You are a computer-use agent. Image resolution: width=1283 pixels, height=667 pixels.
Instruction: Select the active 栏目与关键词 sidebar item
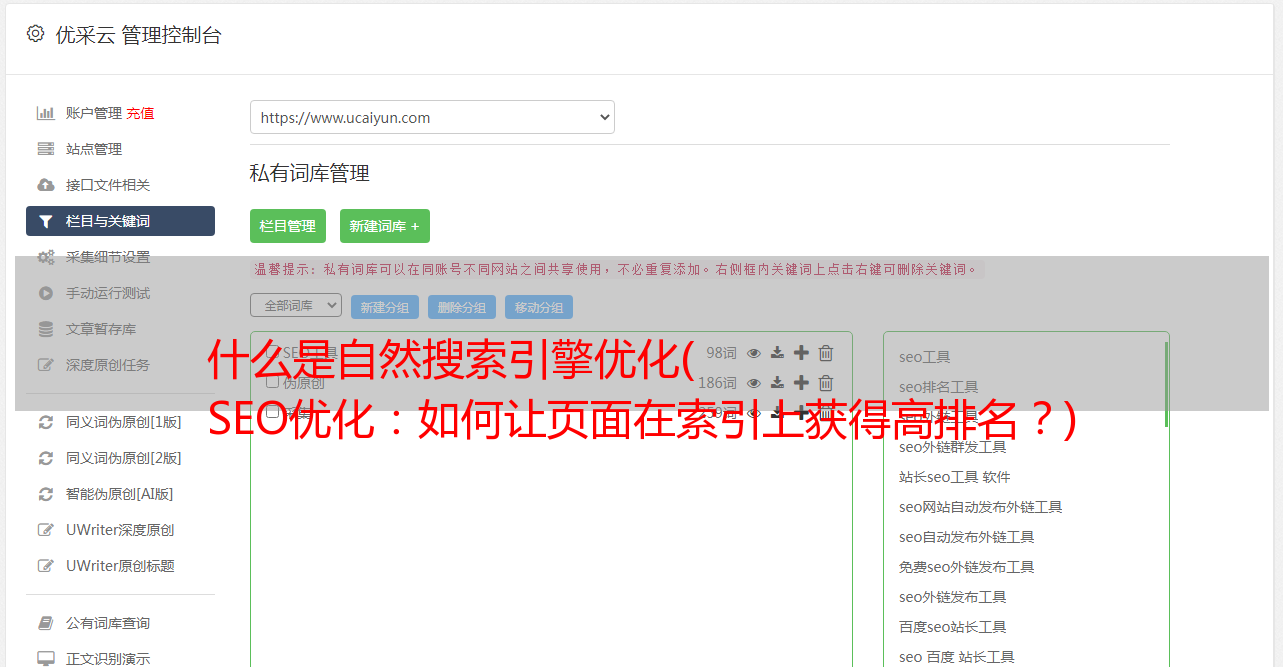[120, 221]
